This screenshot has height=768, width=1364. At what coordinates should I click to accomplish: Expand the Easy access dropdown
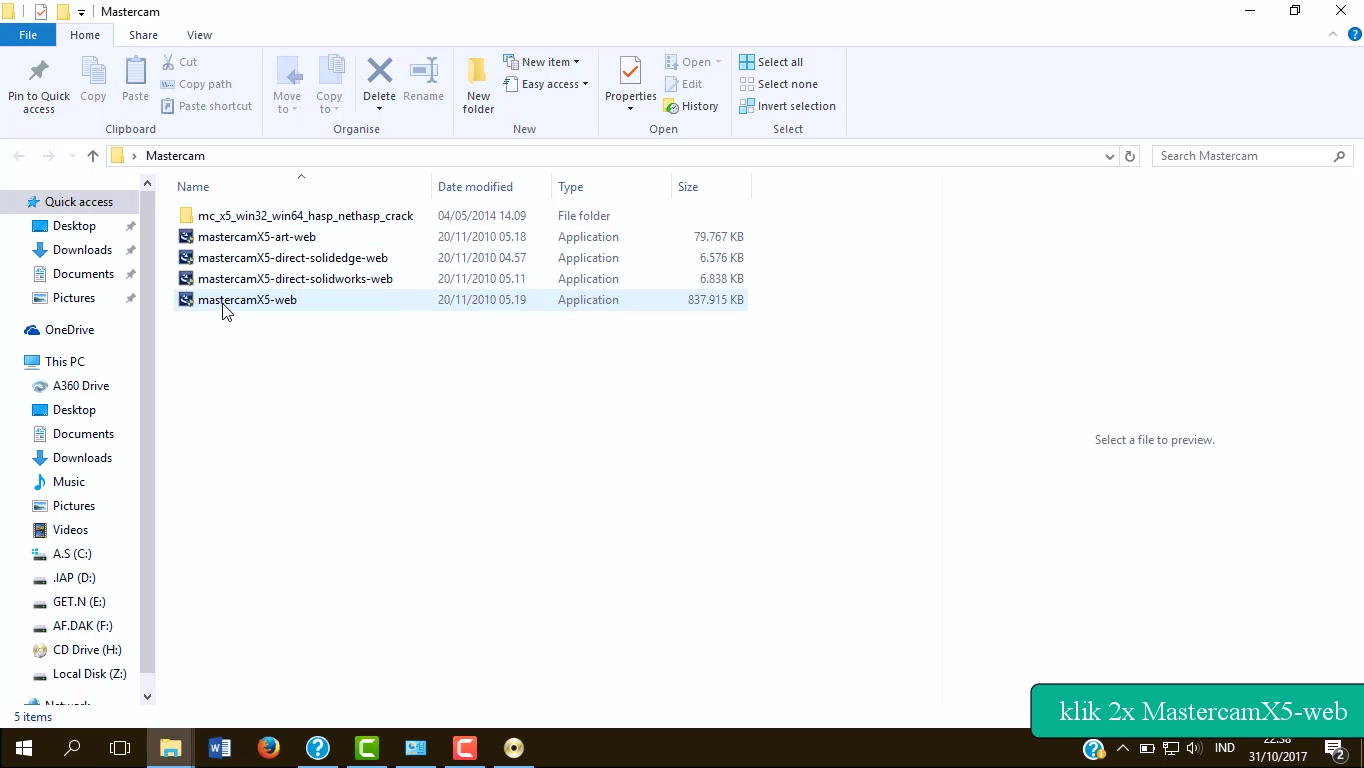click(545, 84)
